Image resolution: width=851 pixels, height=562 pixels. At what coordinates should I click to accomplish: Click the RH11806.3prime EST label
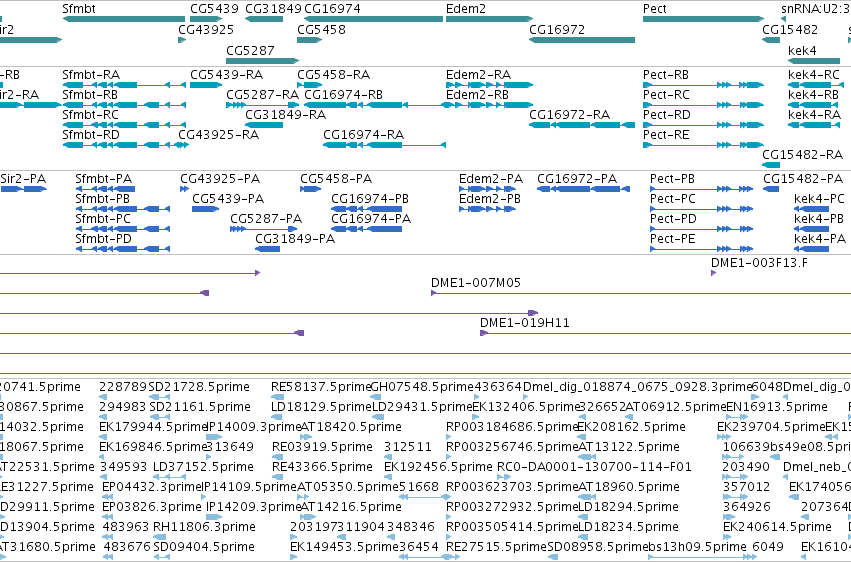click(204, 527)
